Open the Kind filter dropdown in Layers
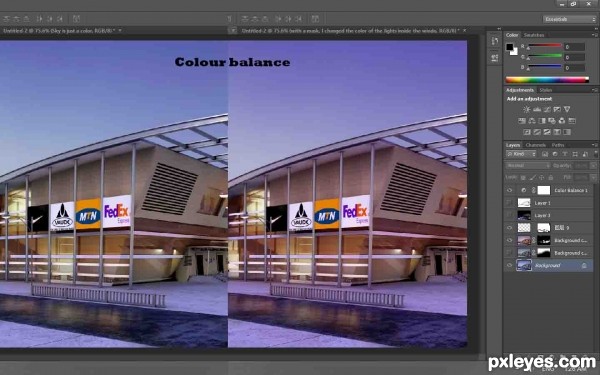This screenshot has height=375, width=600. coord(521,154)
